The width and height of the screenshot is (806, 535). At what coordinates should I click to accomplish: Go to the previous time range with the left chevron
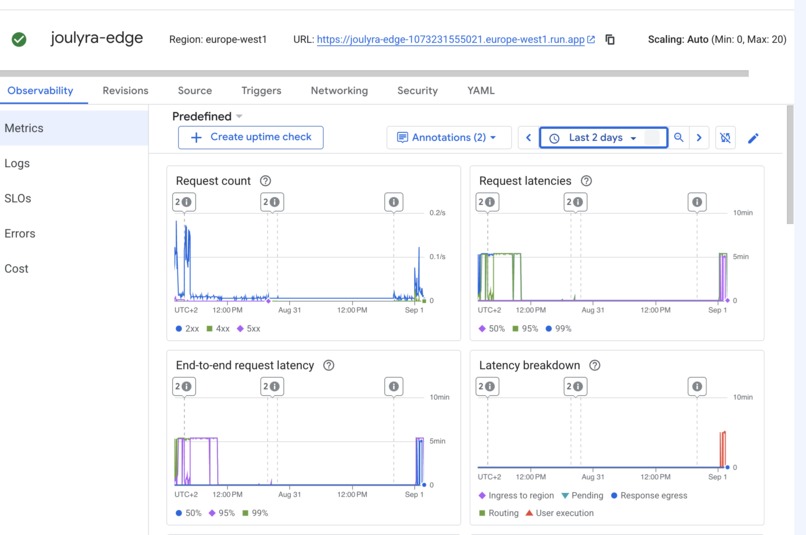[x=528, y=137]
